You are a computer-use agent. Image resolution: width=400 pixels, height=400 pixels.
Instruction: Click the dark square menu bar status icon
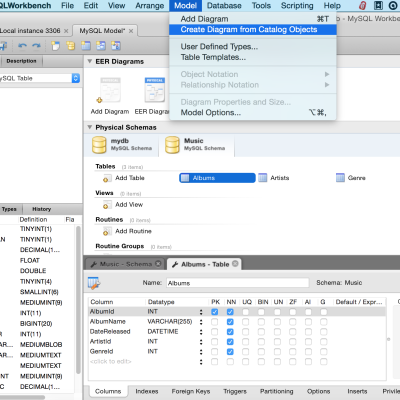click(378, 6)
